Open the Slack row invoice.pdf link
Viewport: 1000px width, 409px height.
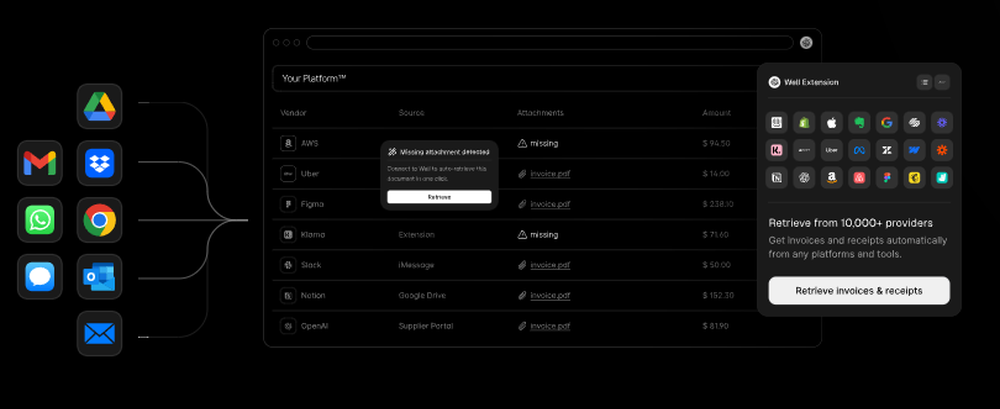(x=550, y=265)
